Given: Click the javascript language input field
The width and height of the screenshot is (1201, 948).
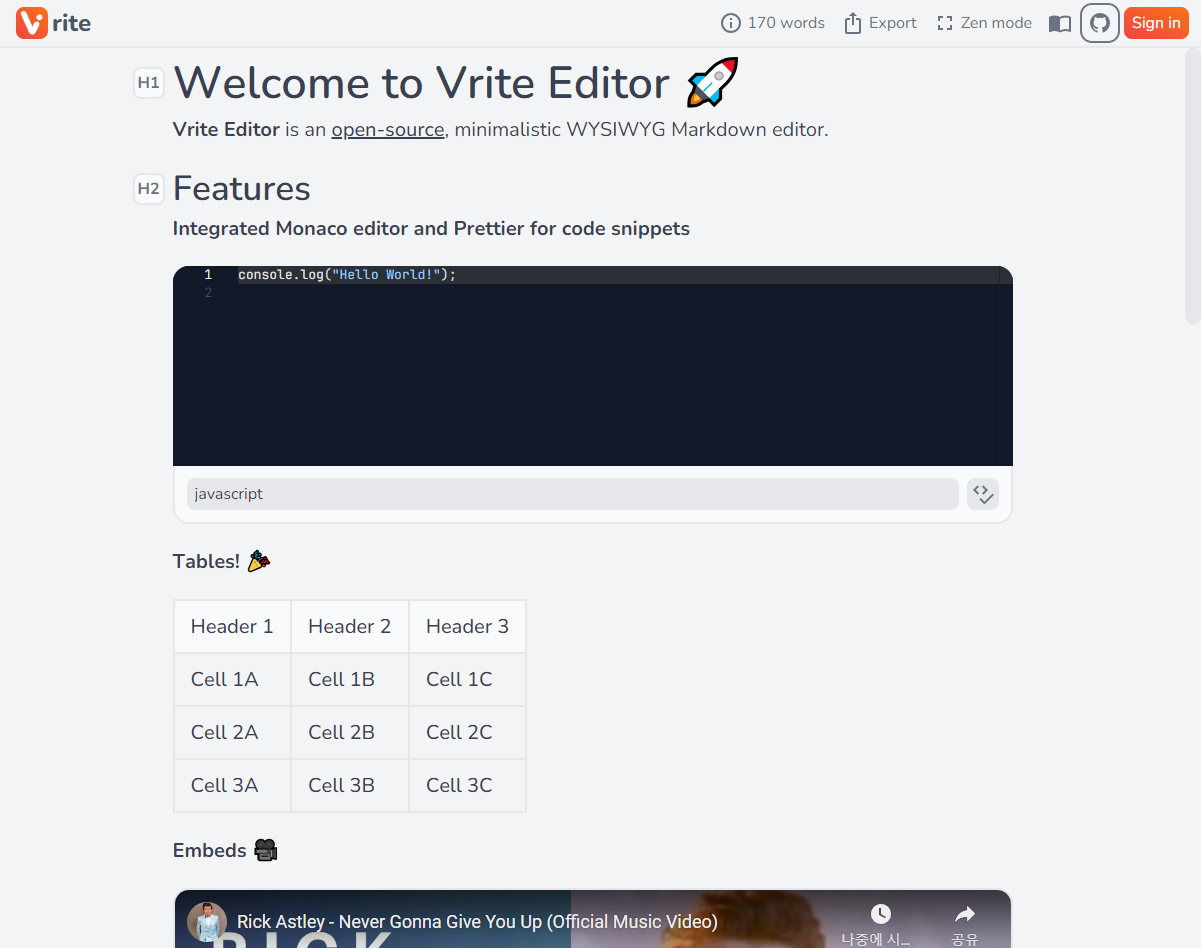Looking at the screenshot, I should [572, 494].
